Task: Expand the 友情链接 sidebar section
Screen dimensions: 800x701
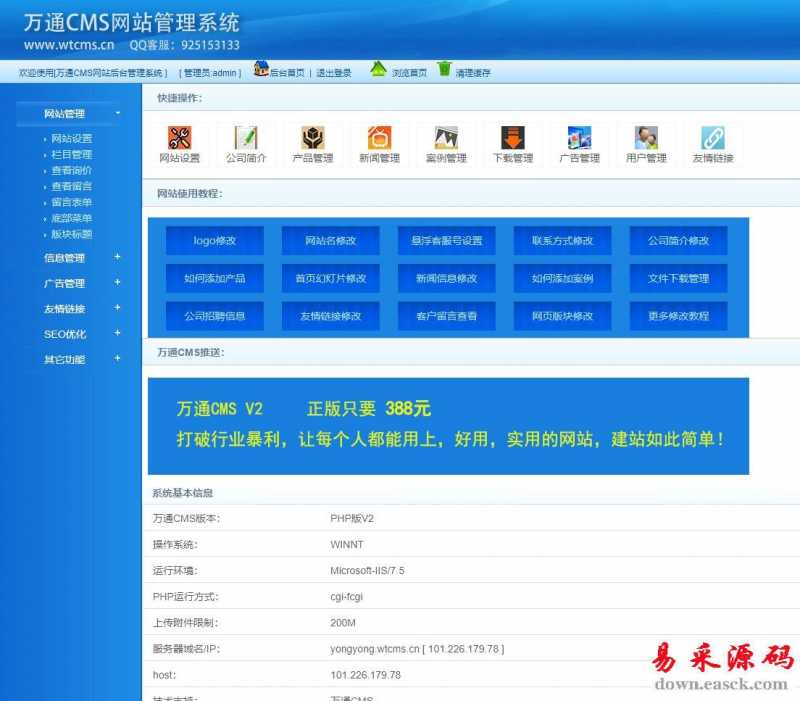Action: coord(82,309)
